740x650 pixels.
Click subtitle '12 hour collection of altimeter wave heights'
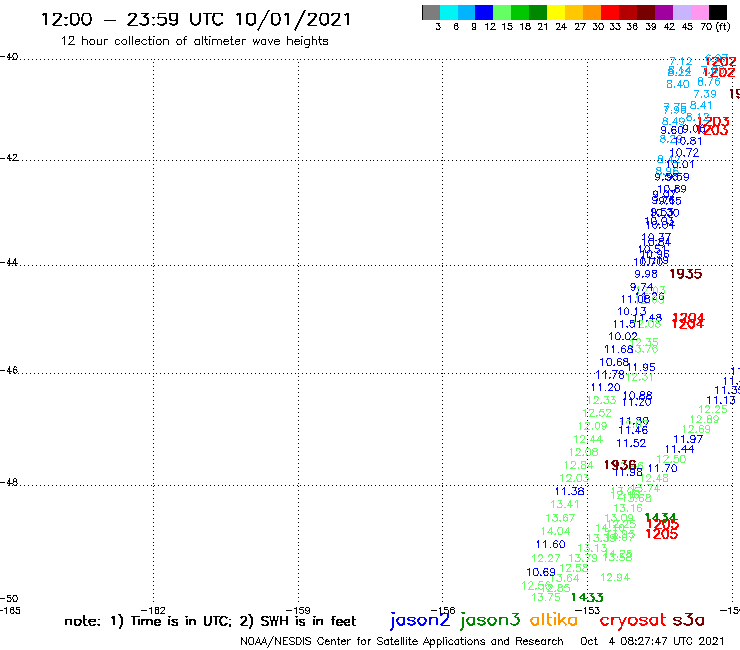pos(194,41)
